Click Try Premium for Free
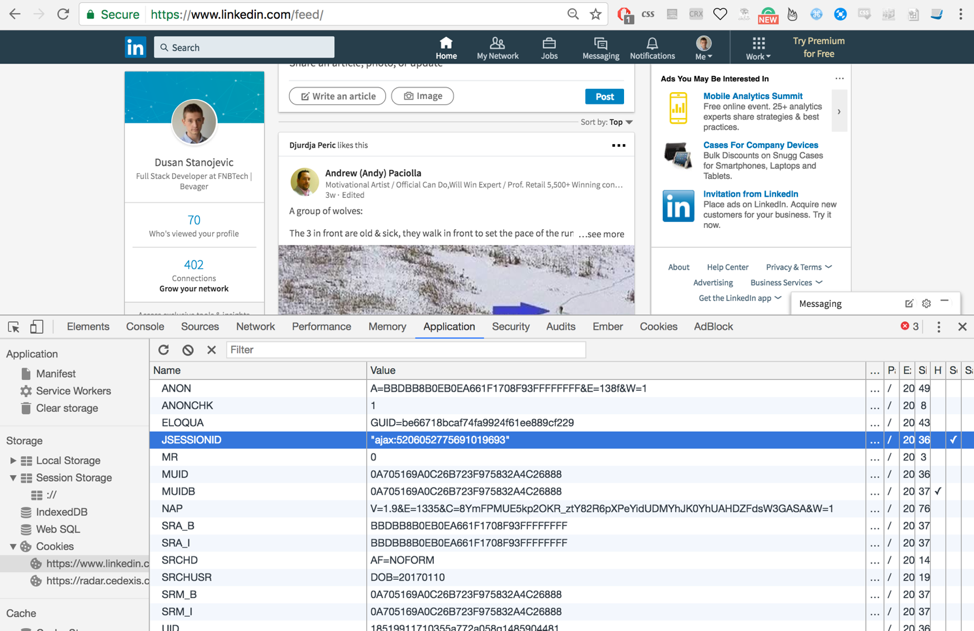This screenshot has height=631, width=974. click(819, 47)
